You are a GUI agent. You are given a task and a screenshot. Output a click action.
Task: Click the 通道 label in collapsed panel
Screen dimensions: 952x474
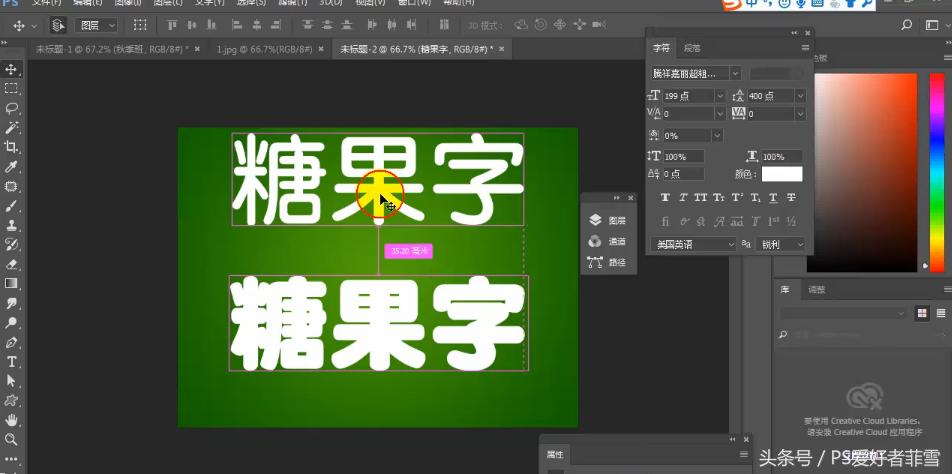[617, 242]
